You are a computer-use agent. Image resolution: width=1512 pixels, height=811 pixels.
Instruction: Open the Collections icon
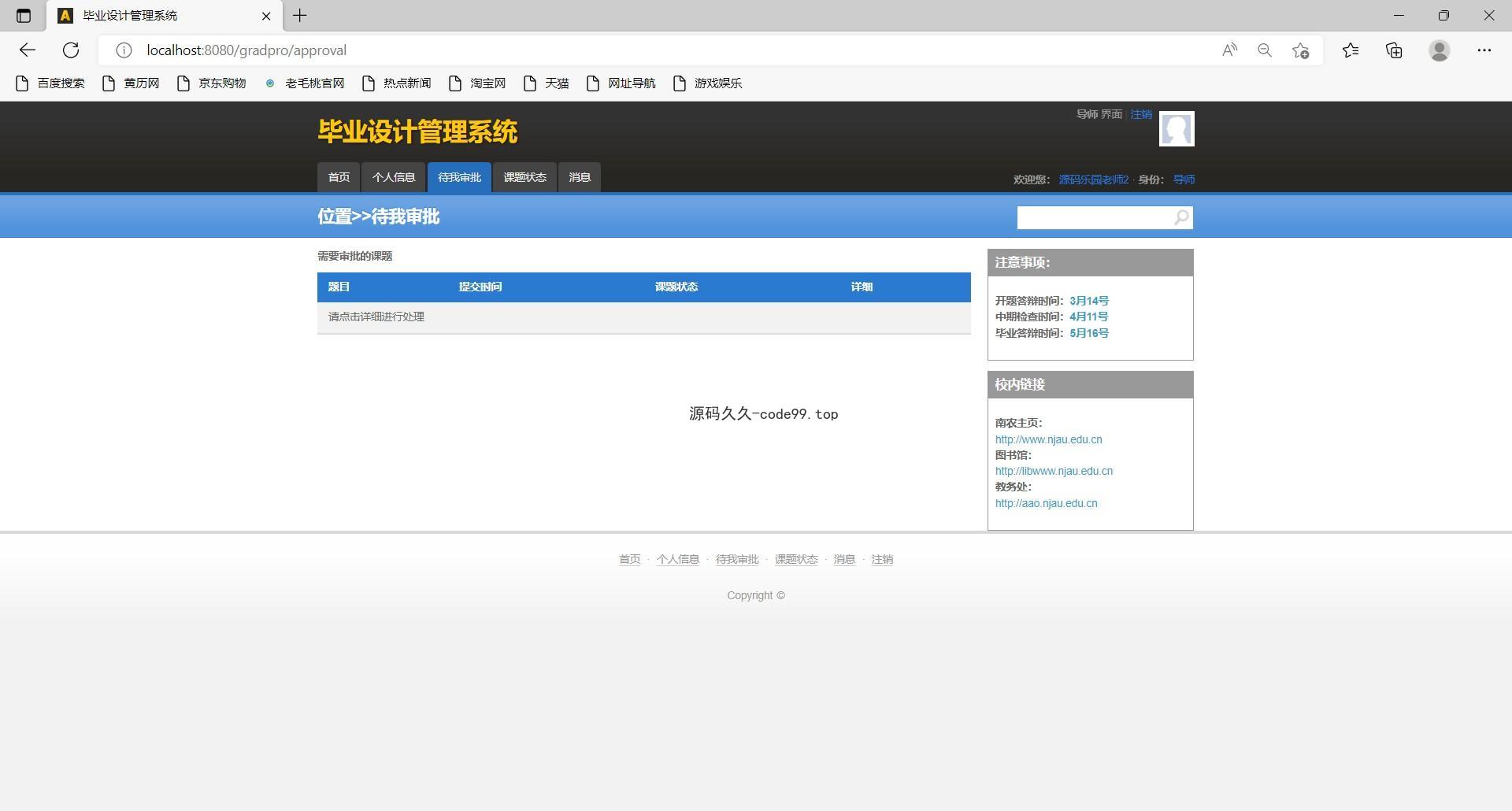coord(1394,50)
